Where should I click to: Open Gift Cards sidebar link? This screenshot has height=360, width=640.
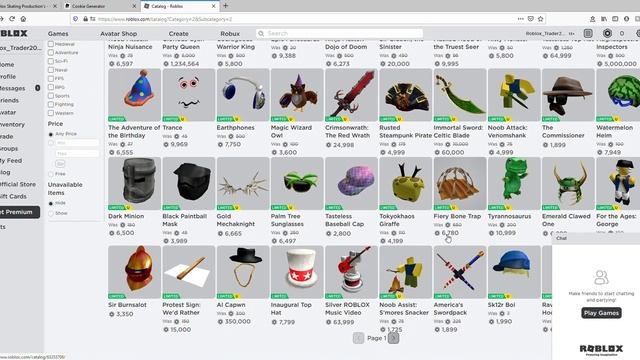(13, 196)
